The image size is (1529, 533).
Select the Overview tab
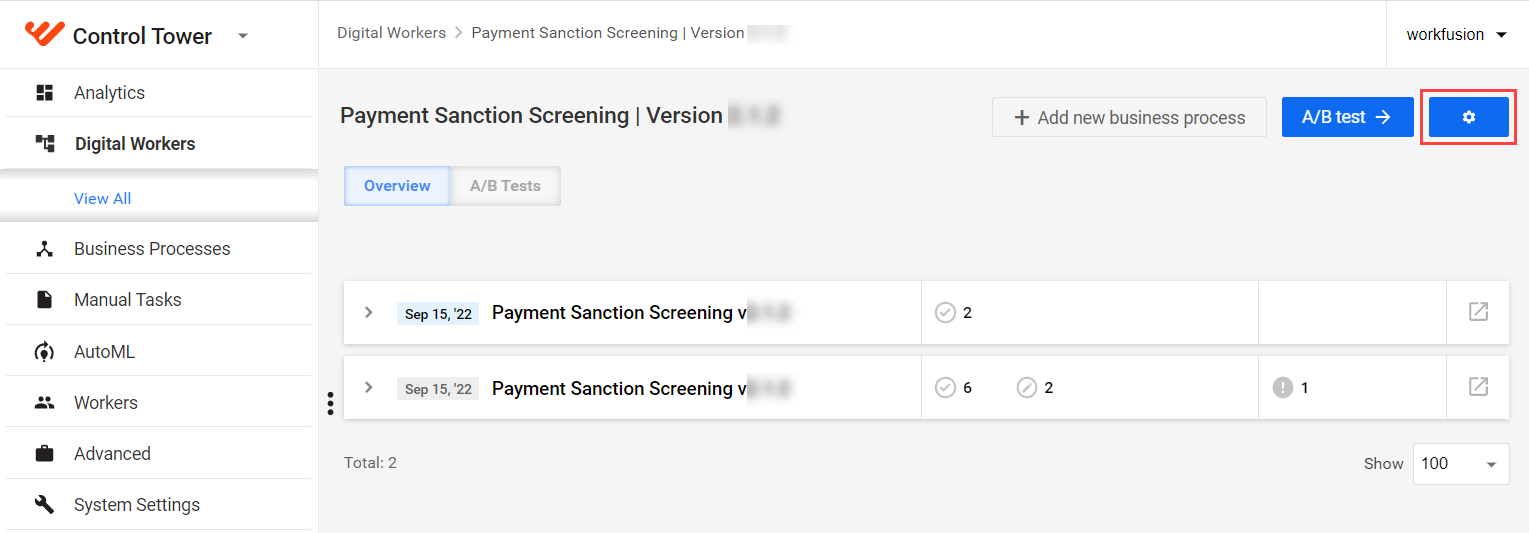click(x=397, y=186)
